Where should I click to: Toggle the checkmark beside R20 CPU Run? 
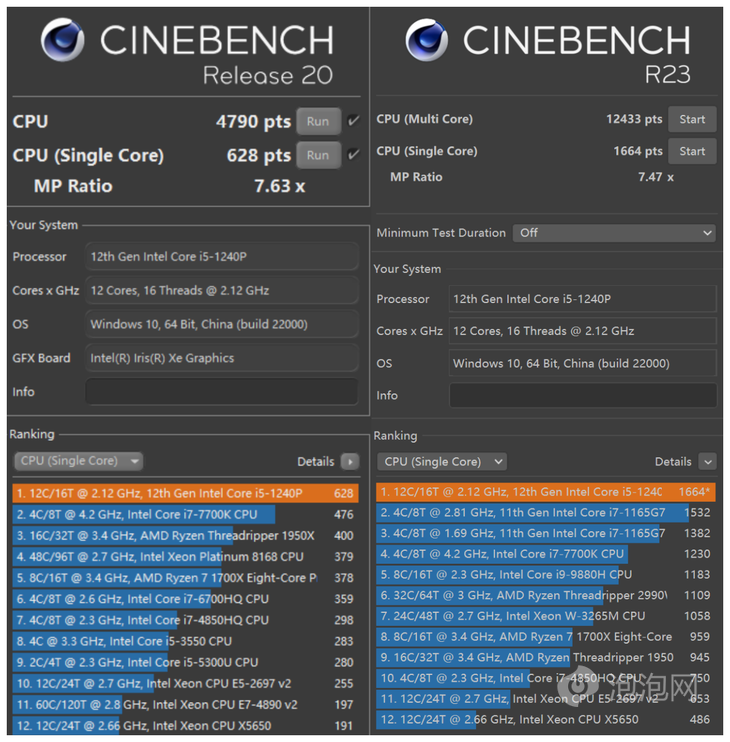(353, 122)
